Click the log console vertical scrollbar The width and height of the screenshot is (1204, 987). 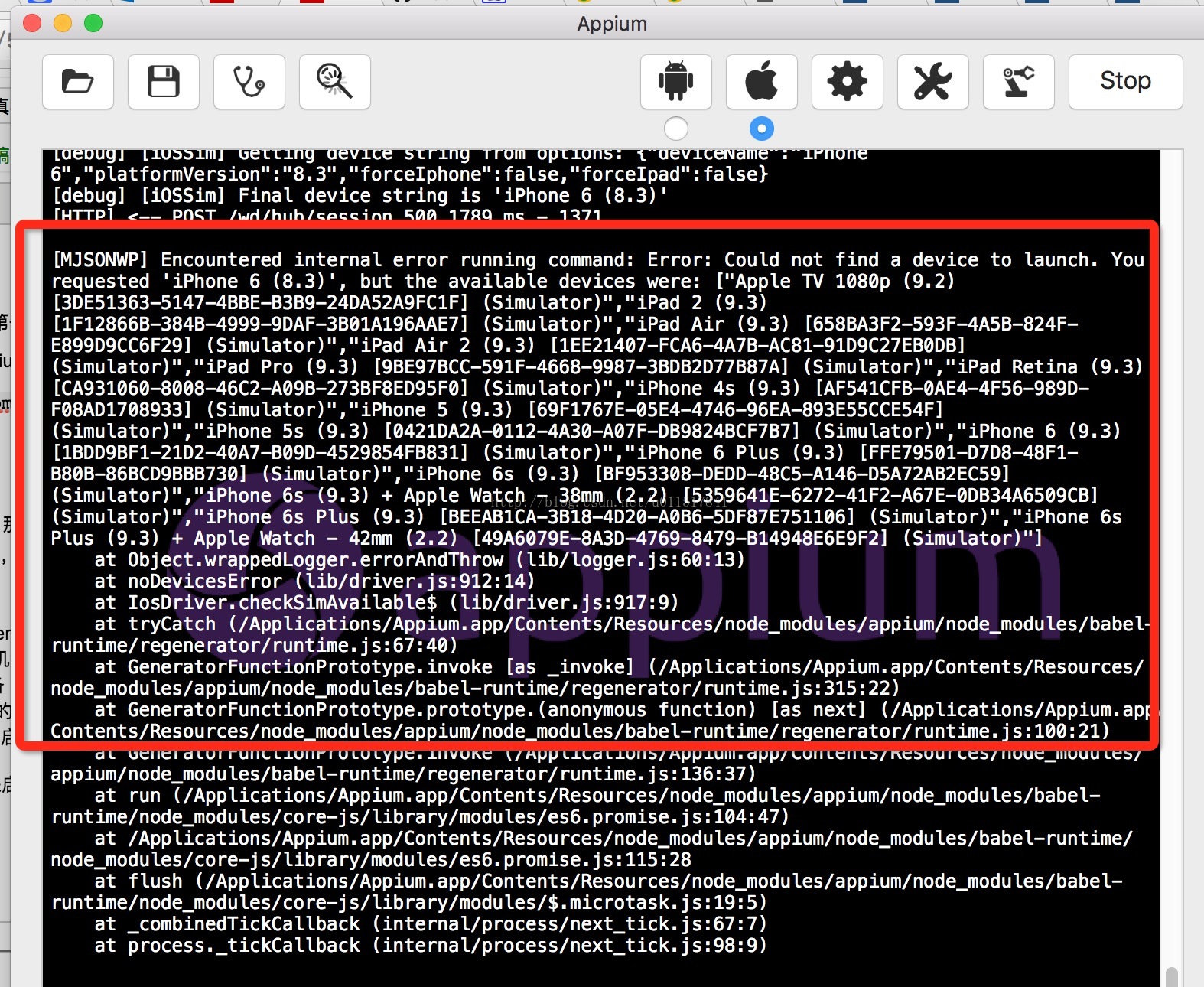pos(1171,977)
